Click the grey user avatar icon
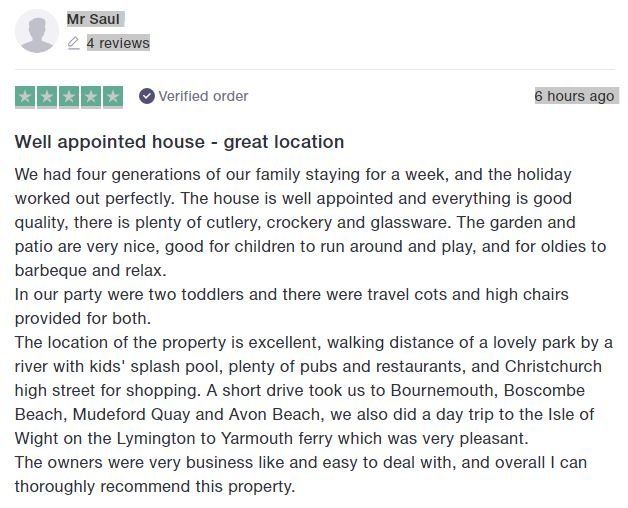 click(37, 31)
